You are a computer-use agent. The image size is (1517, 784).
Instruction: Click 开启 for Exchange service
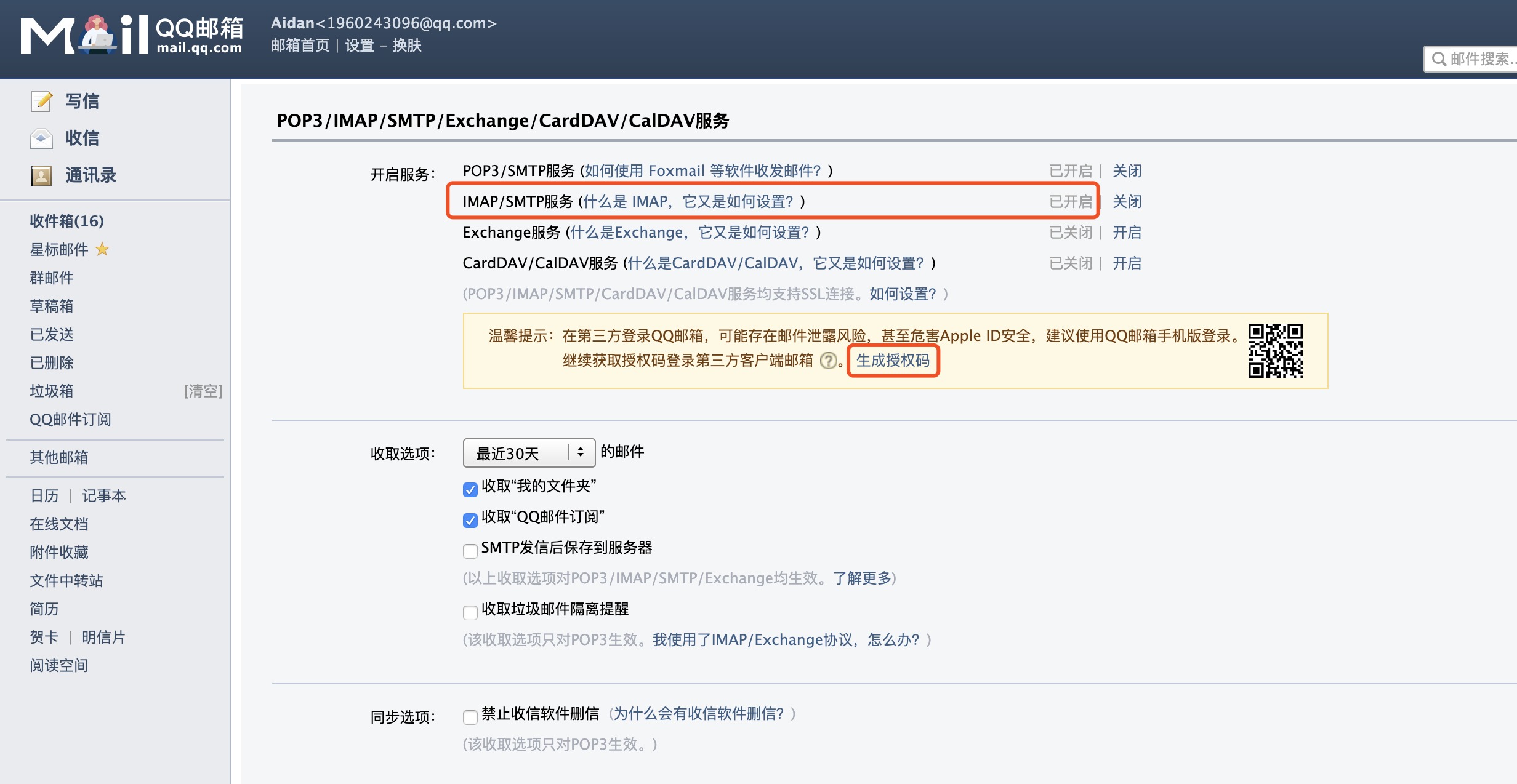(1127, 233)
